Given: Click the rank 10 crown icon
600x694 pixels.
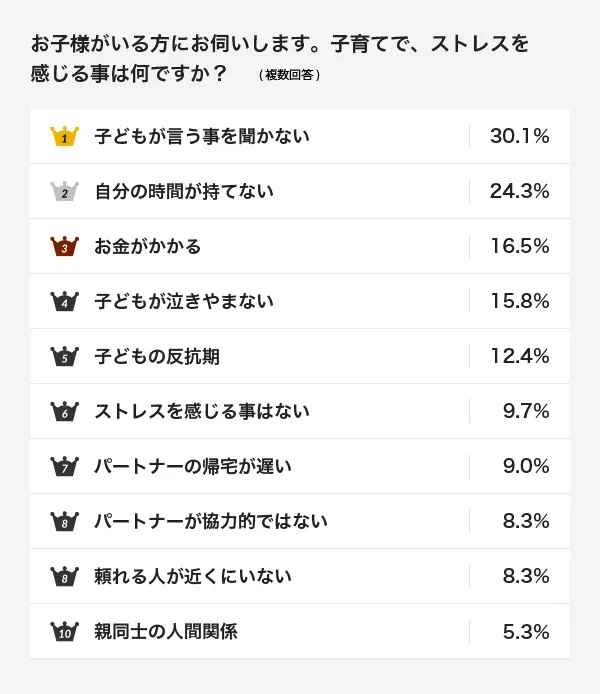Looking at the screenshot, I should 64,631.
